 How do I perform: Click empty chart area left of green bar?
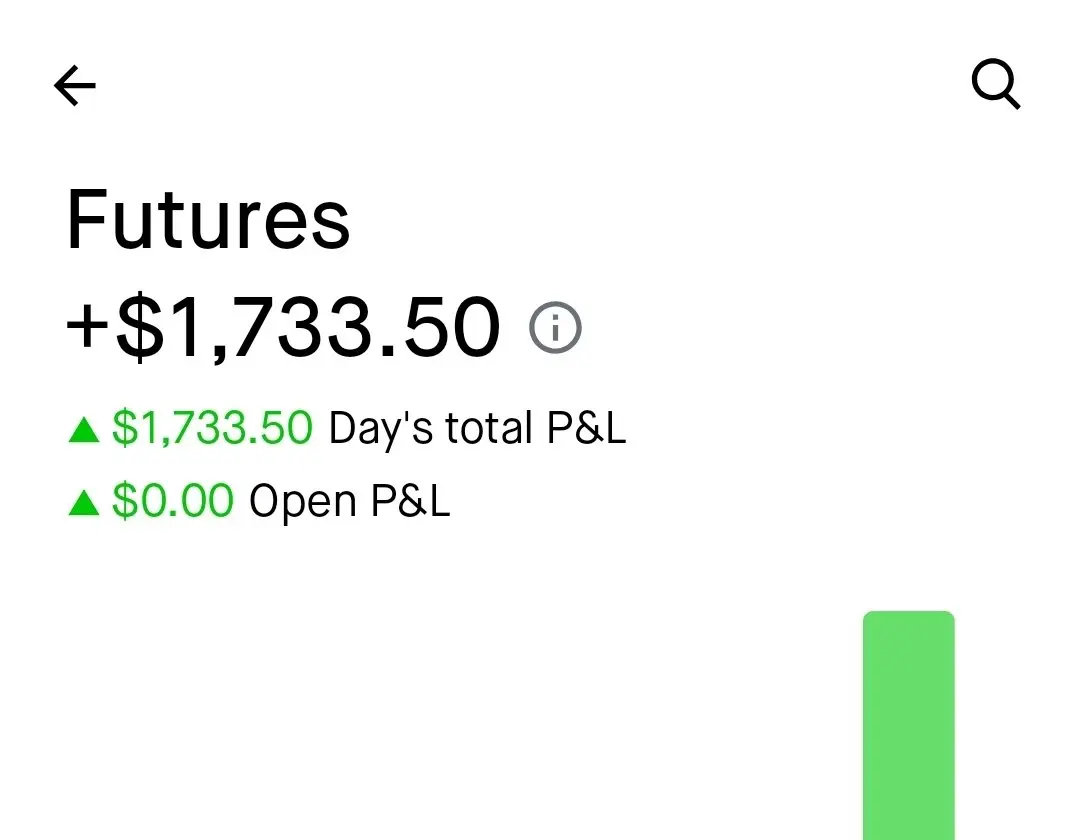point(450,720)
